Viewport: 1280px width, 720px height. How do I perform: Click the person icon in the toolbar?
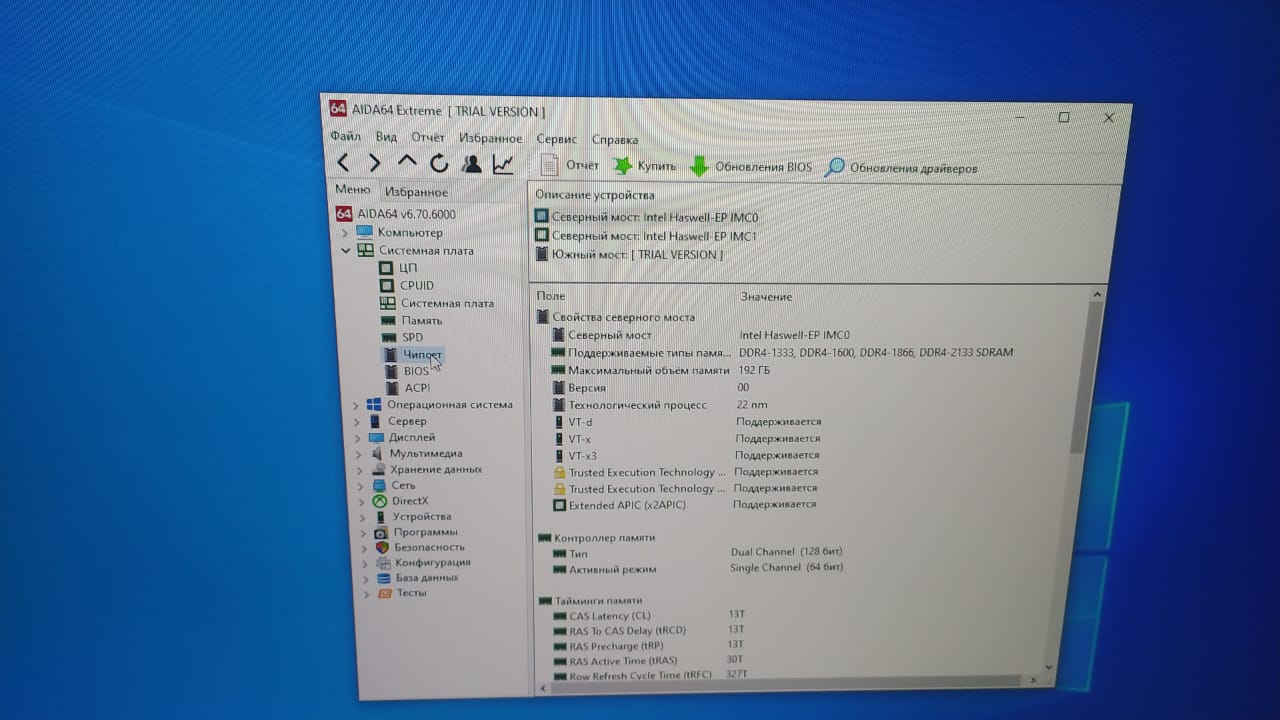click(471, 164)
